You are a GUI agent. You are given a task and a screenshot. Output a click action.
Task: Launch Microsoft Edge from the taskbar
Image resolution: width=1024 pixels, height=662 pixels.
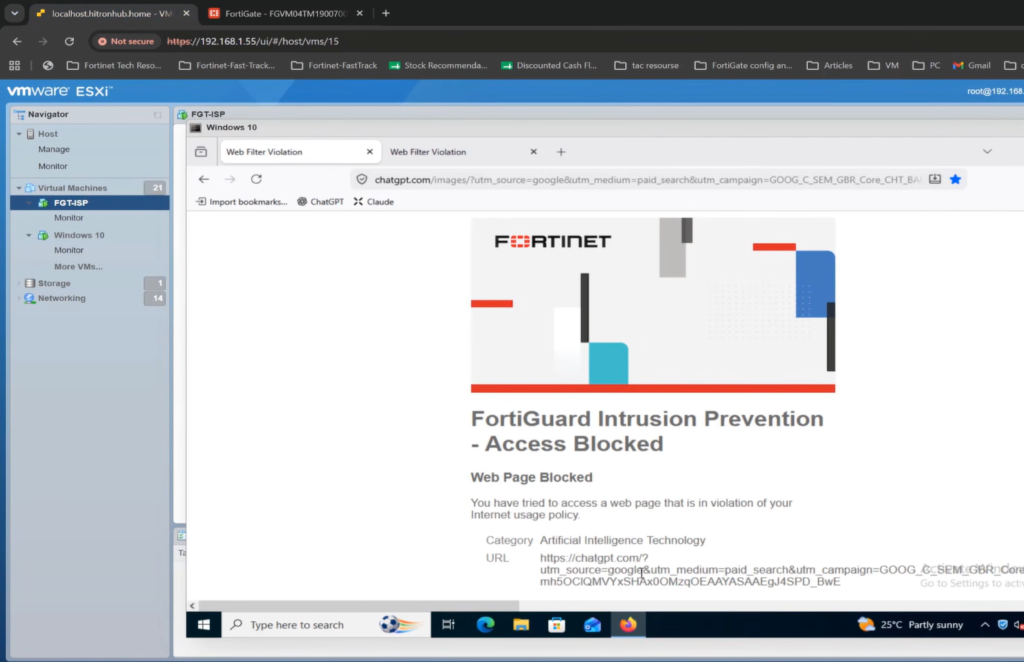click(485, 625)
